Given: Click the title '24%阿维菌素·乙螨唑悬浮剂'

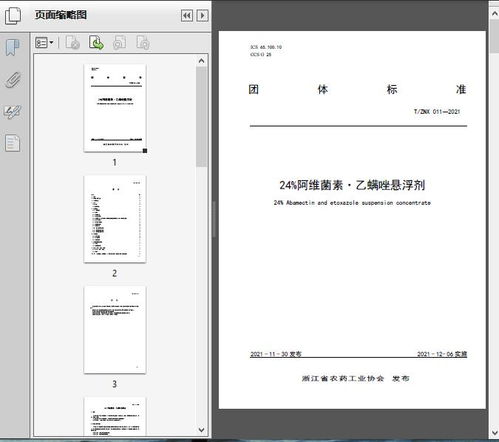Looking at the screenshot, I should tap(352, 185).
